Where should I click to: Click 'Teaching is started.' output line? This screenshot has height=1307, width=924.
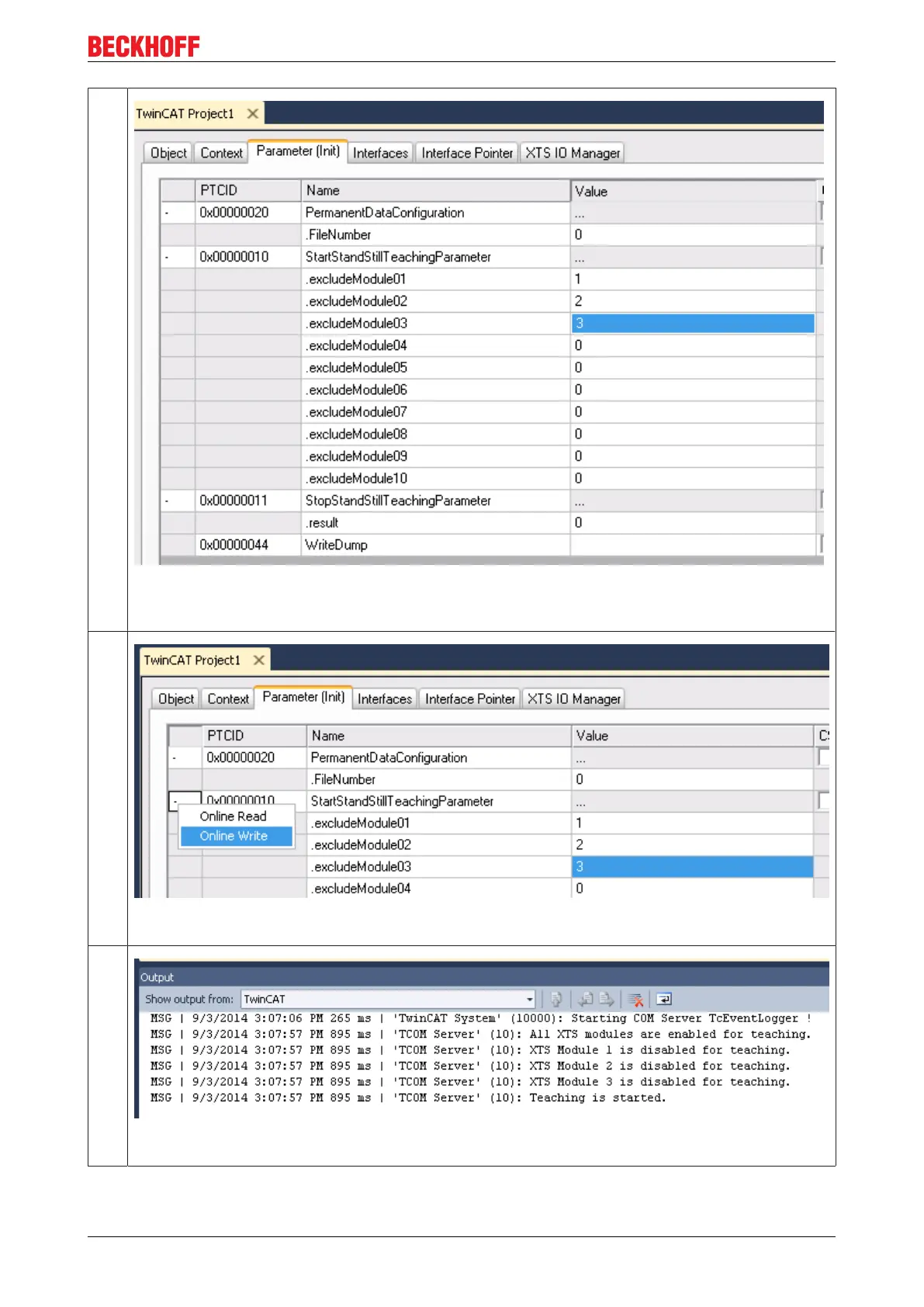pos(408,1097)
